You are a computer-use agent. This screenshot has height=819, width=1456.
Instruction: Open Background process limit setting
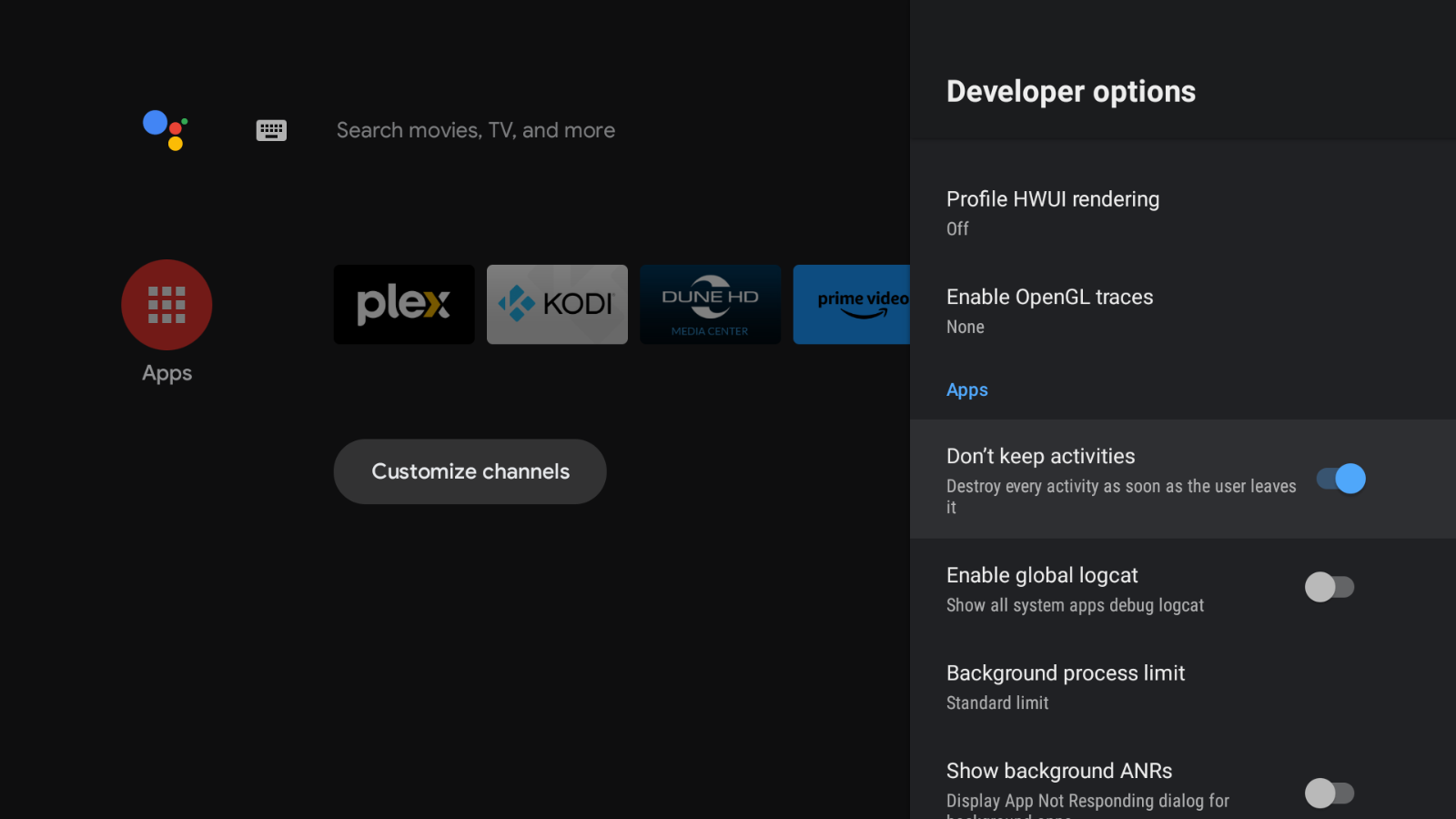pos(1183,687)
